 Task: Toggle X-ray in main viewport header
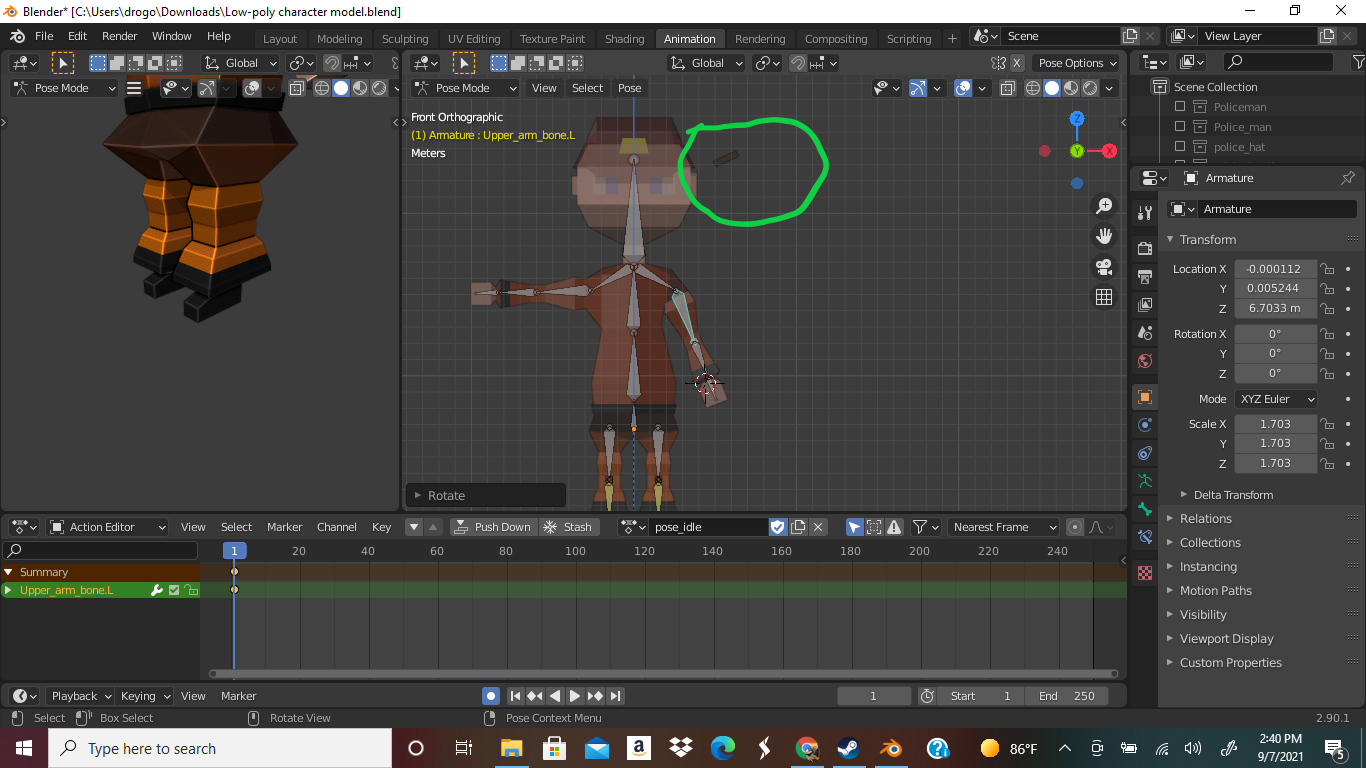coord(1007,88)
